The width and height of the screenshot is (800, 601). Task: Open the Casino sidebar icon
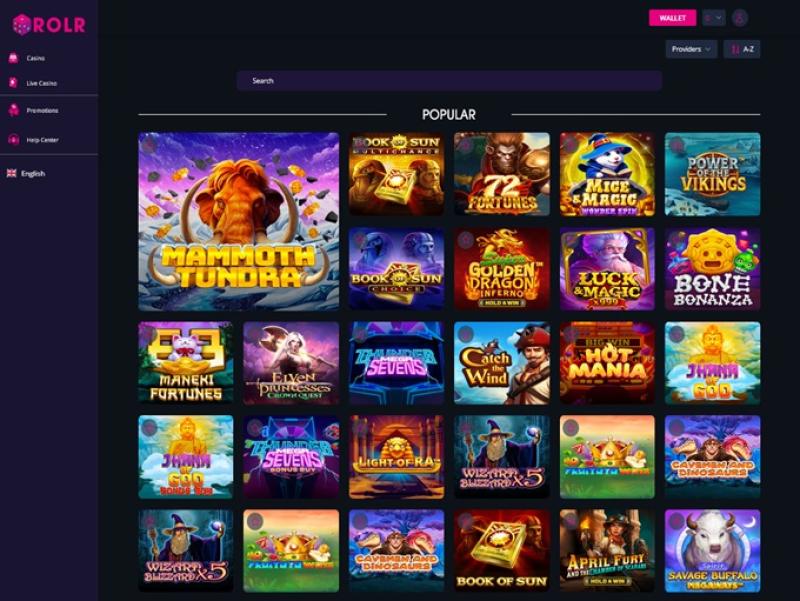tap(14, 58)
